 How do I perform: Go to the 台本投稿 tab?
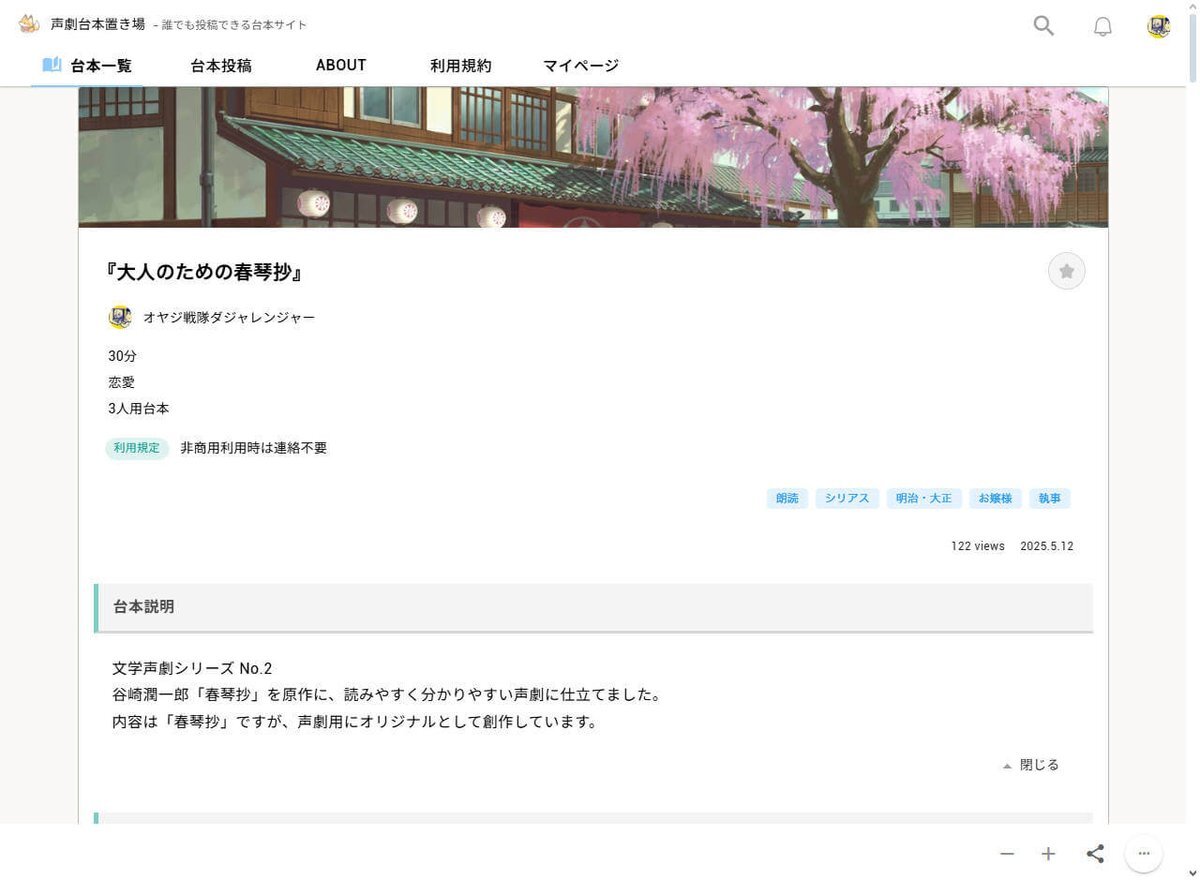coord(221,66)
